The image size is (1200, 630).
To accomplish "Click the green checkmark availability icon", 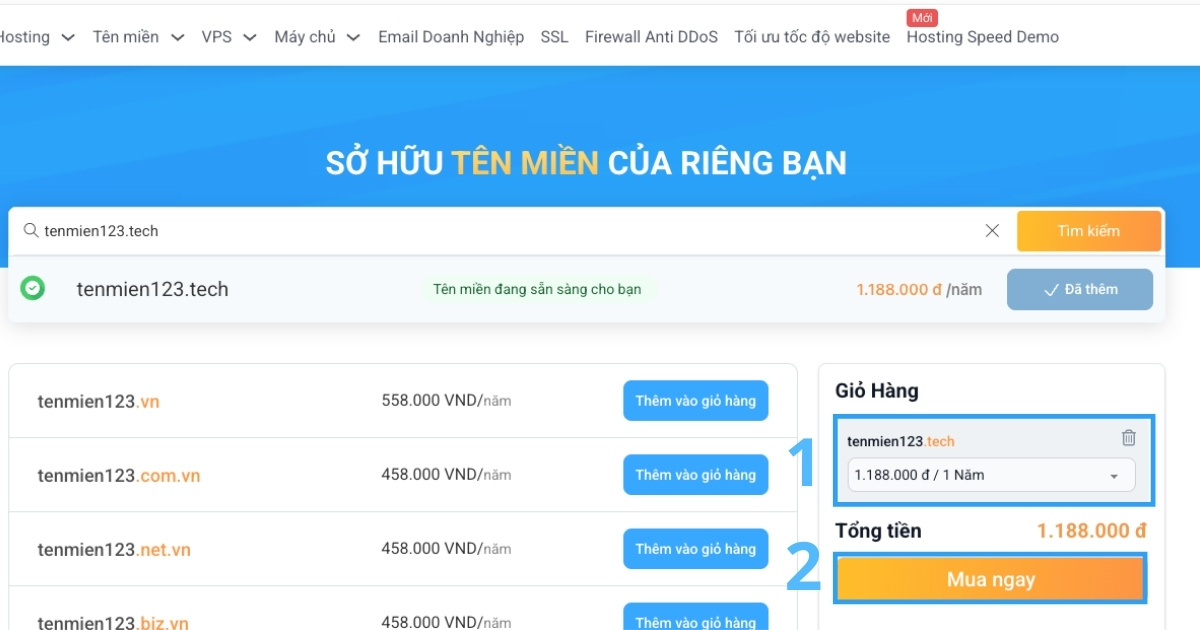I will 33,289.
